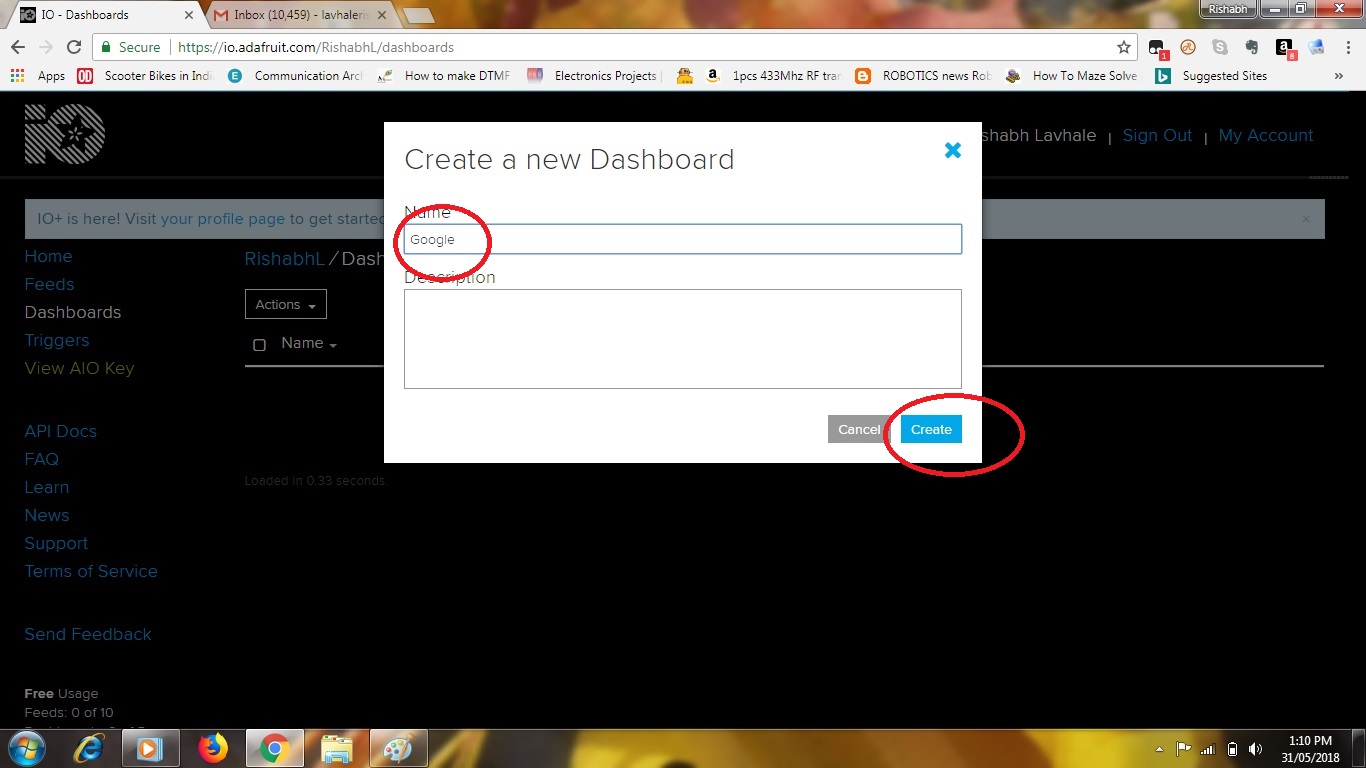The width and height of the screenshot is (1366, 768).
Task: Dismiss the IO+ announcement banner
Action: coord(1306,218)
